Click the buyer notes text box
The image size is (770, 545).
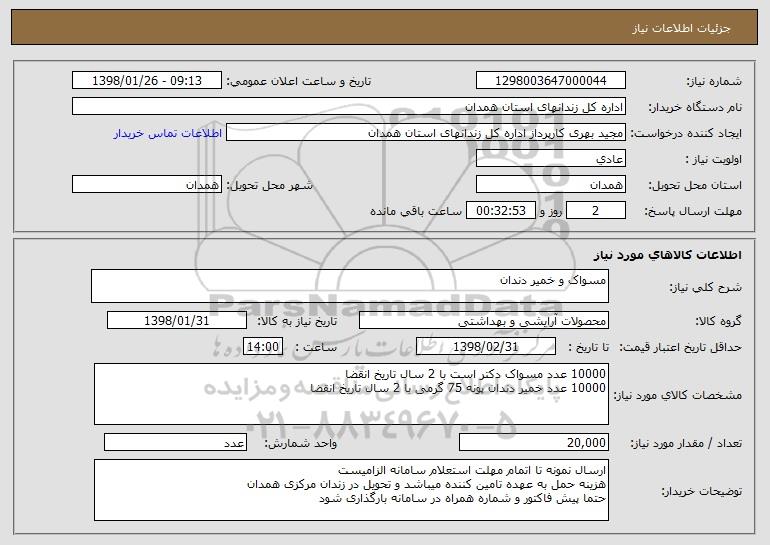[351, 490]
